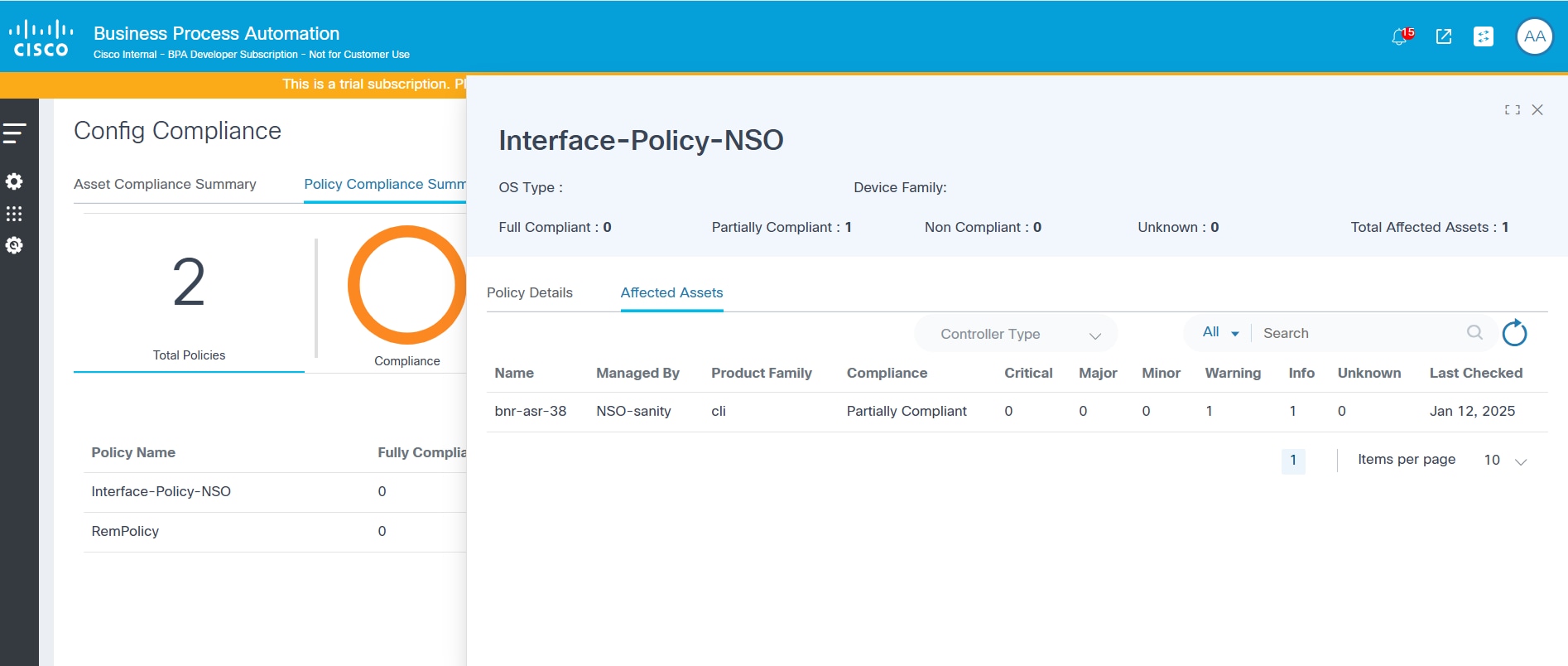Click the top gear icon in sidebar
This screenshot has height=666, width=1568.
point(14,181)
